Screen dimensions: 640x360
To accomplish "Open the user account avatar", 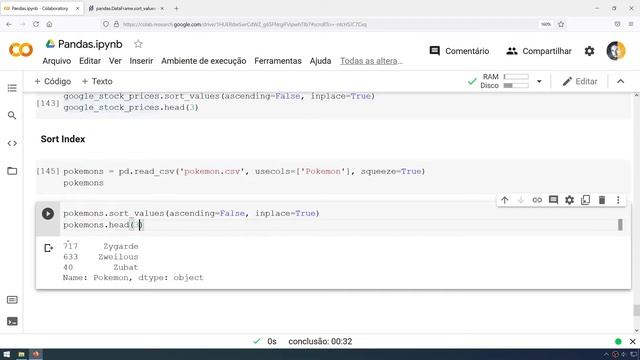I will point(616,51).
